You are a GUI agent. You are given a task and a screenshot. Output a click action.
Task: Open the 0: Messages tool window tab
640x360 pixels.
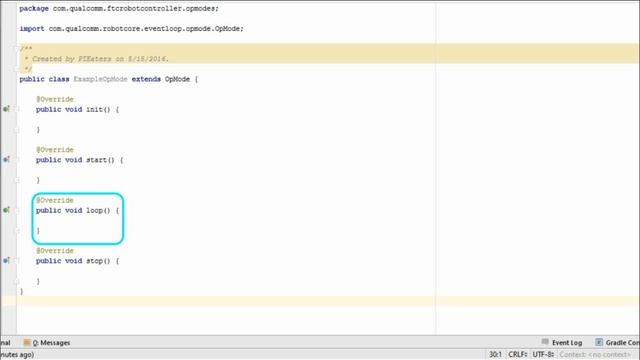click(47, 342)
